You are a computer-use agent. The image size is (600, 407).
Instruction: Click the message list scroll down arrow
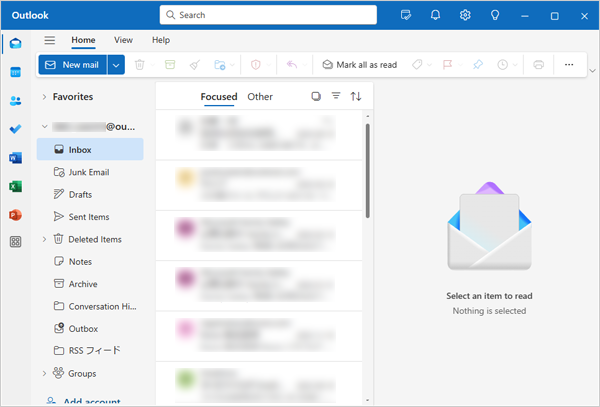[x=368, y=400]
